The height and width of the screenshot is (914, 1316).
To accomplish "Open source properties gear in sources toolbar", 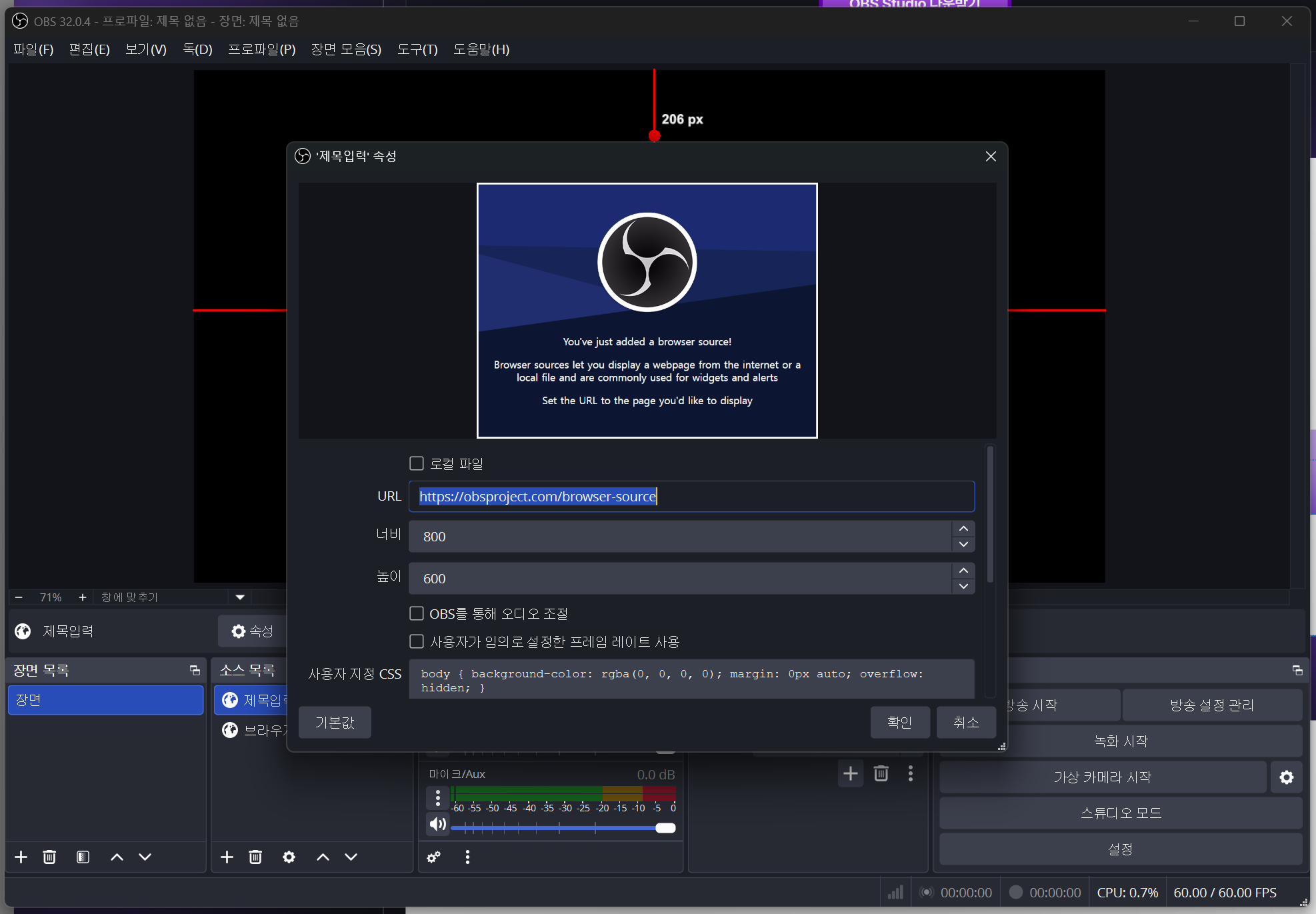I will pos(289,857).
